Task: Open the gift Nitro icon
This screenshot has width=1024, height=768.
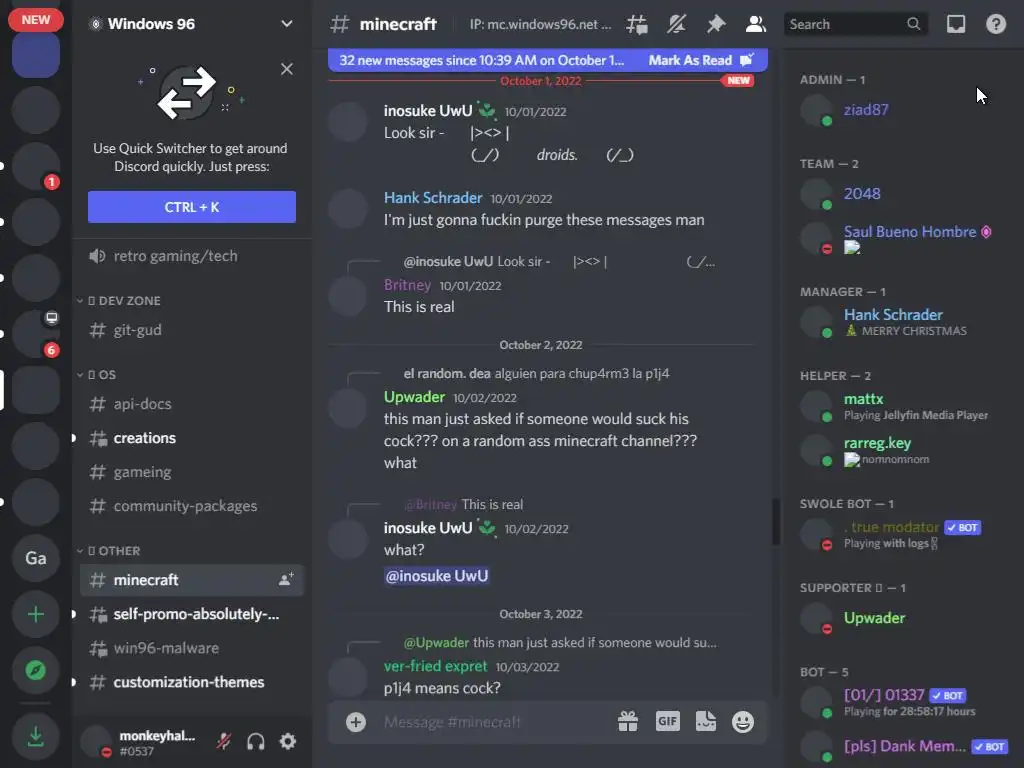Action: pyautogui.click(x=628, y=722)
